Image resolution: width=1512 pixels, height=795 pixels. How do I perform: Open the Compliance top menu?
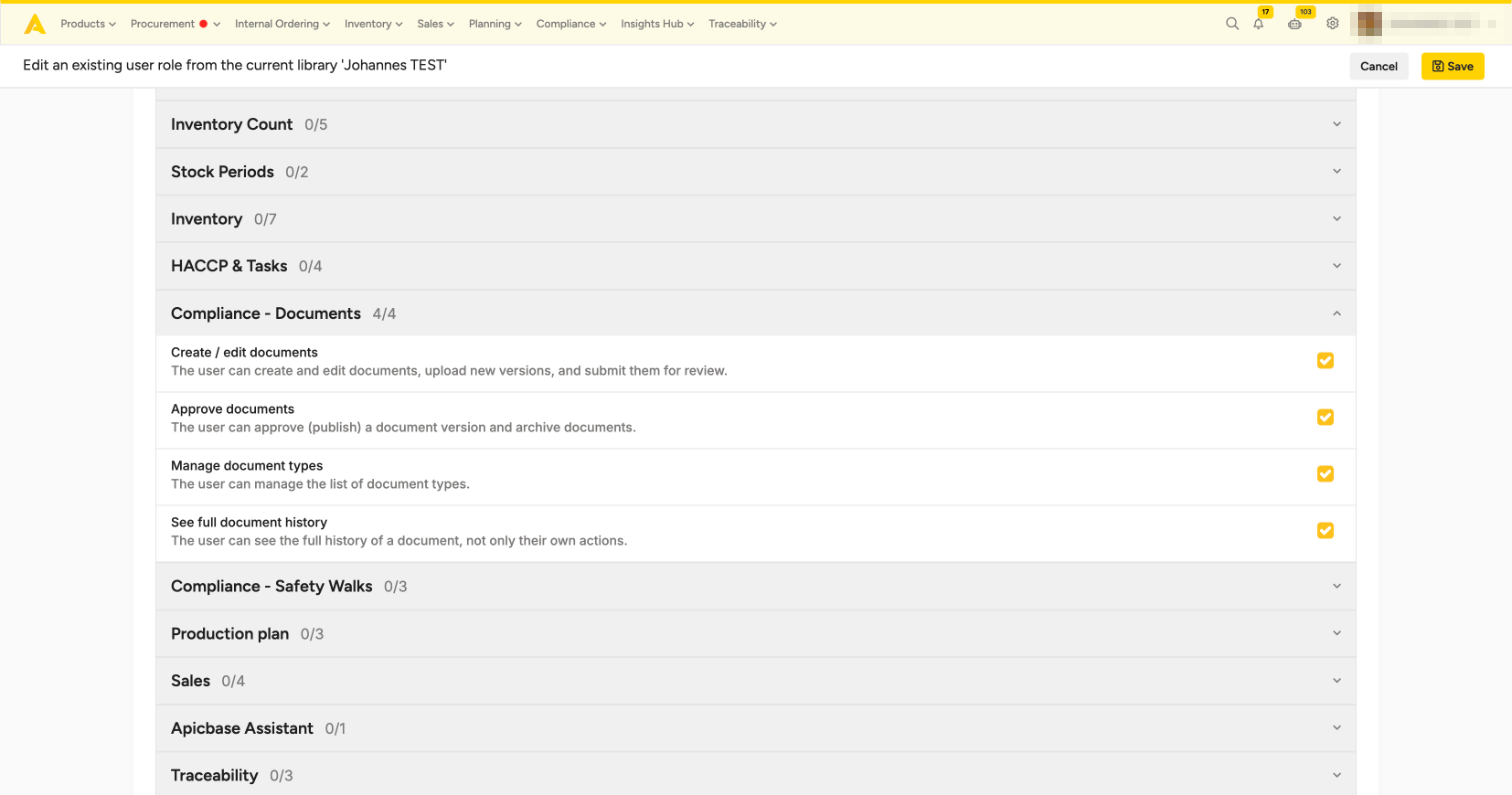pos(571,24)
